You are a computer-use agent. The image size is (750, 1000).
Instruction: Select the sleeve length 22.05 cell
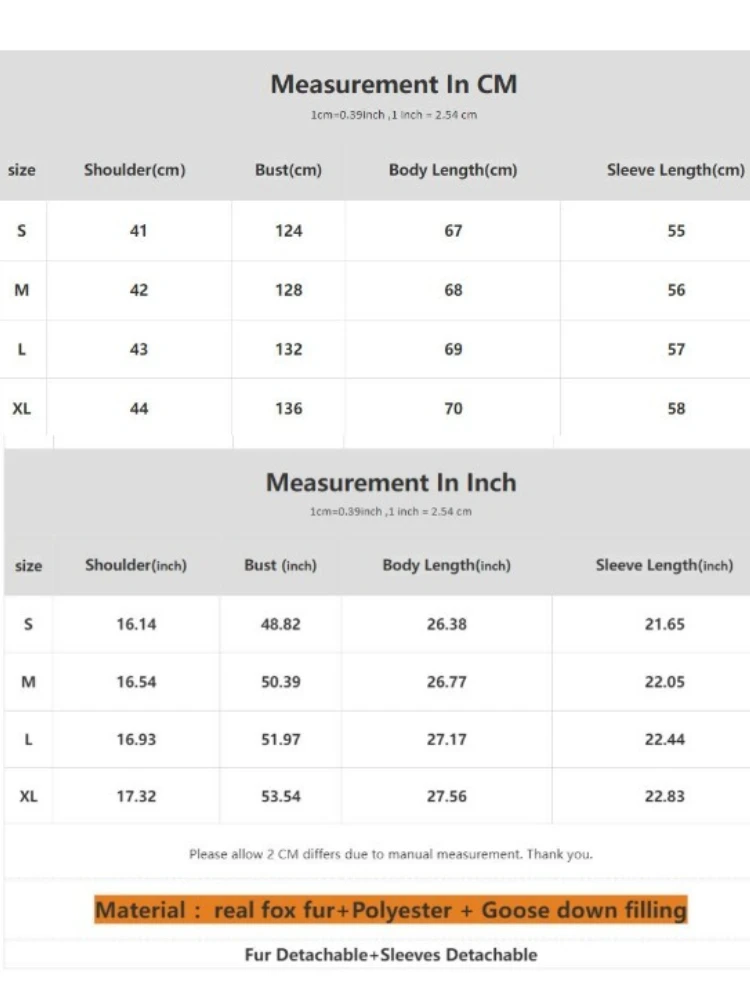(664, 682)
